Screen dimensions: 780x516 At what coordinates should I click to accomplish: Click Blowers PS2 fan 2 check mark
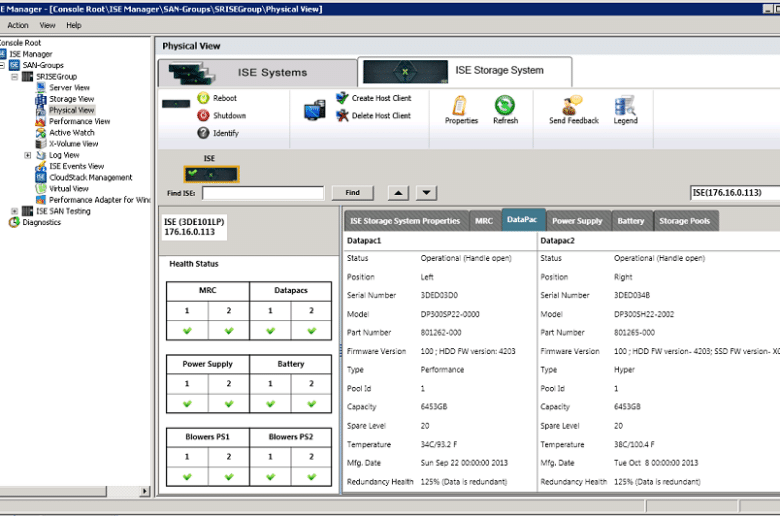point(311,477)
